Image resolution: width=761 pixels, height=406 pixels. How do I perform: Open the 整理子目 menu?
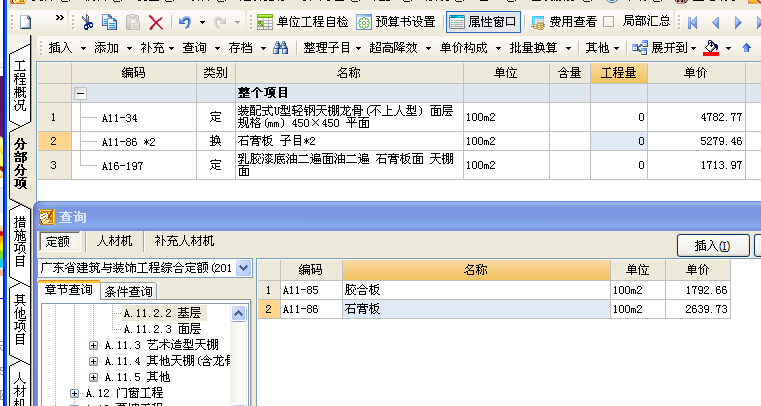pos(332,48)
